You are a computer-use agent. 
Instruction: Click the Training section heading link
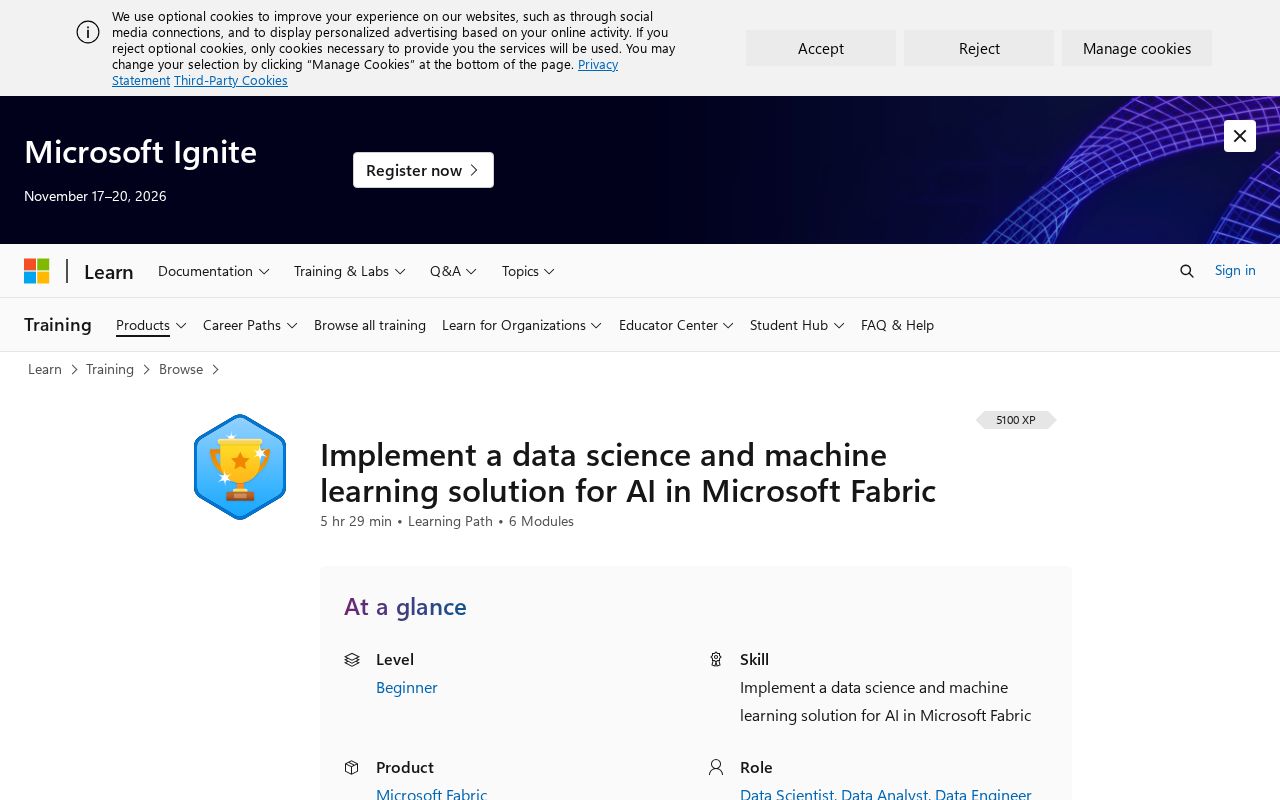coord(58,325)
